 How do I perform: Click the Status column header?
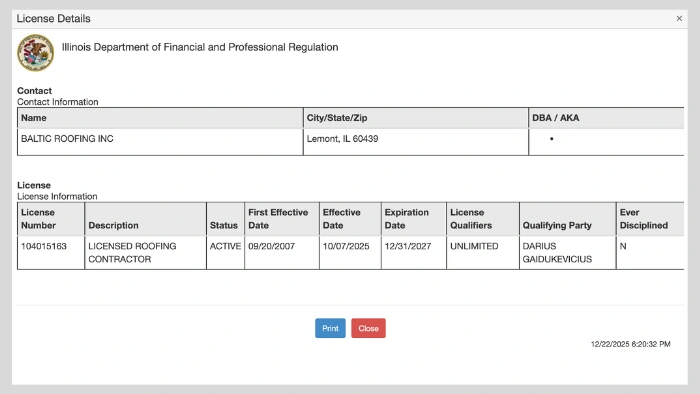(225, 219)
